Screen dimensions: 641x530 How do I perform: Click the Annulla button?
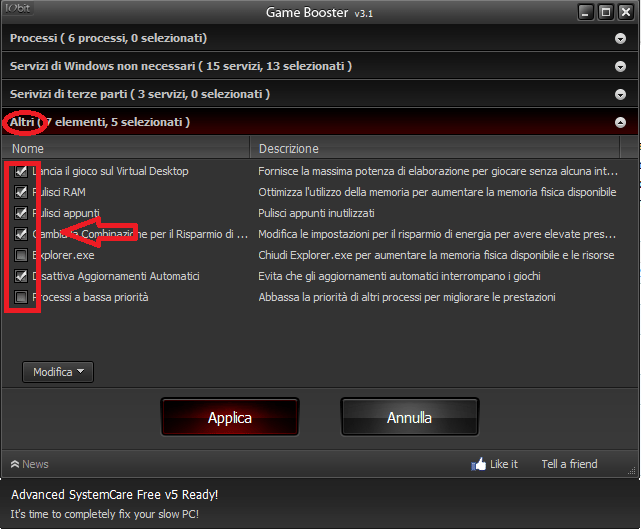[410, 417]
